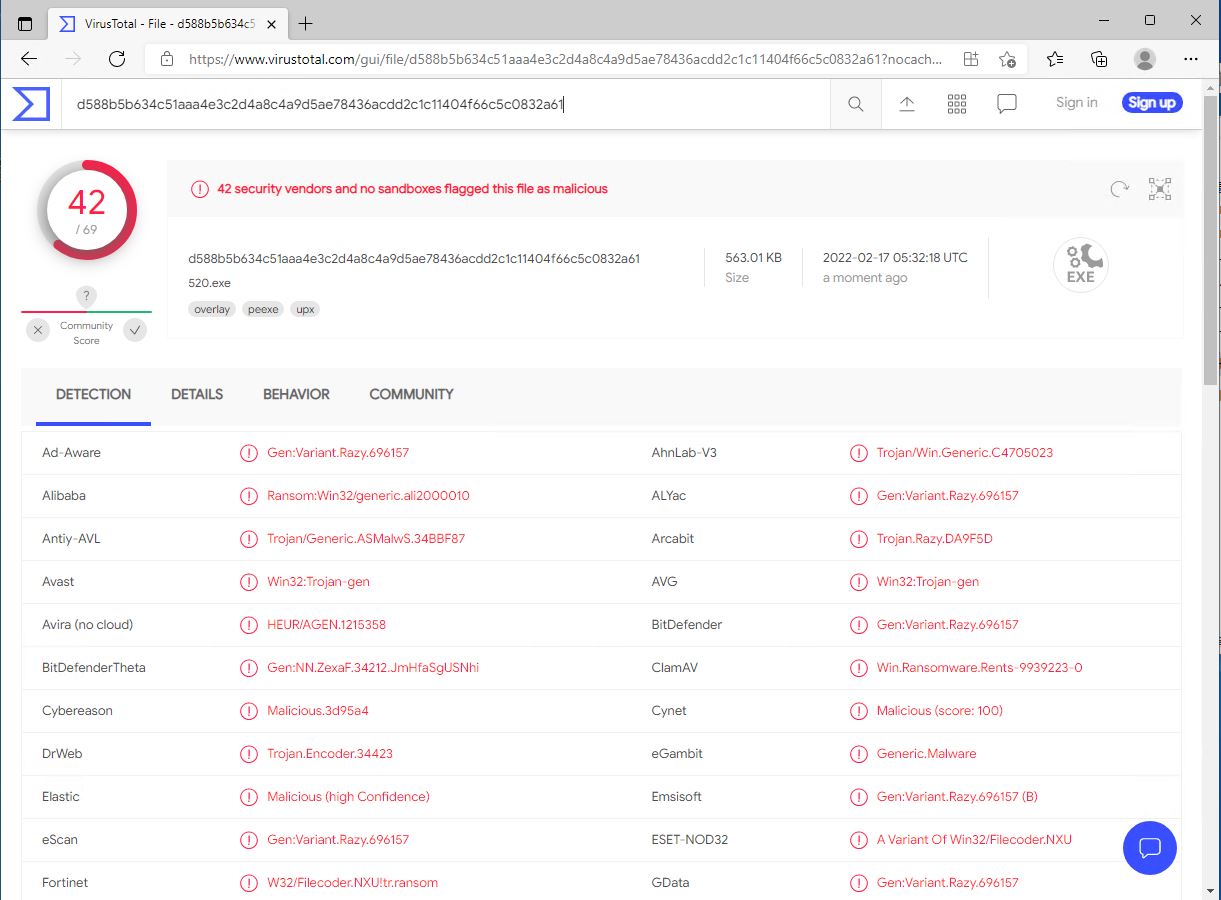The image size is (1221, 900).
Task: Click the peexe tag
Action: (x=264, y=309)
